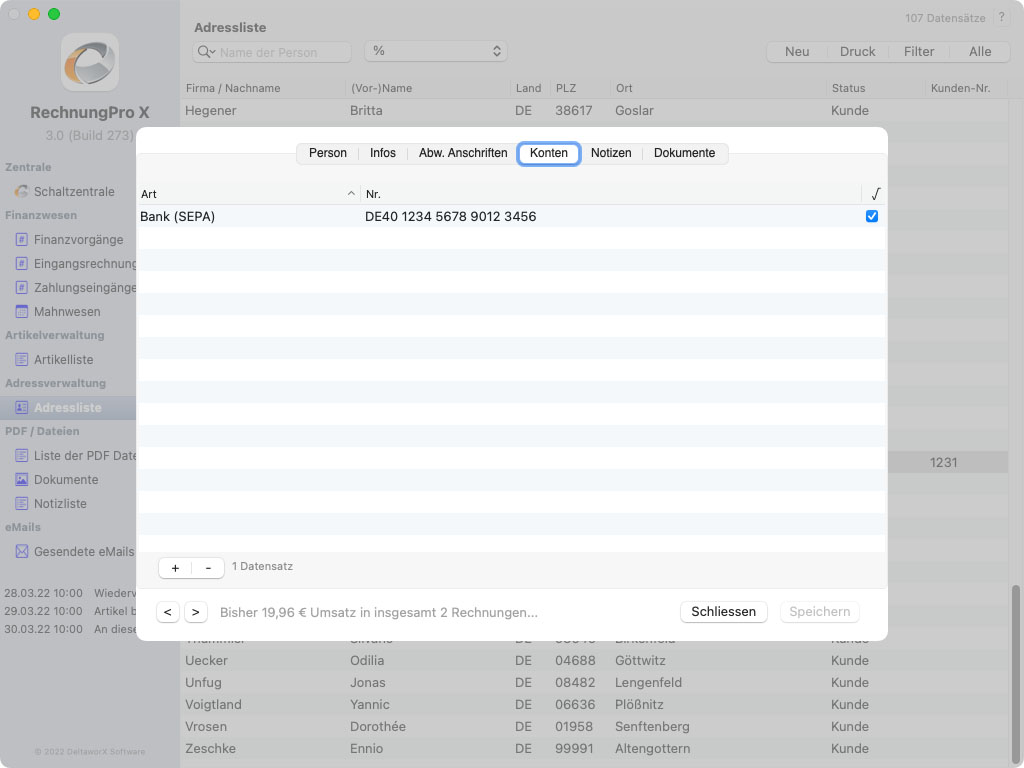
Task: Click the Name der Person search field
Action: (283, 52)
